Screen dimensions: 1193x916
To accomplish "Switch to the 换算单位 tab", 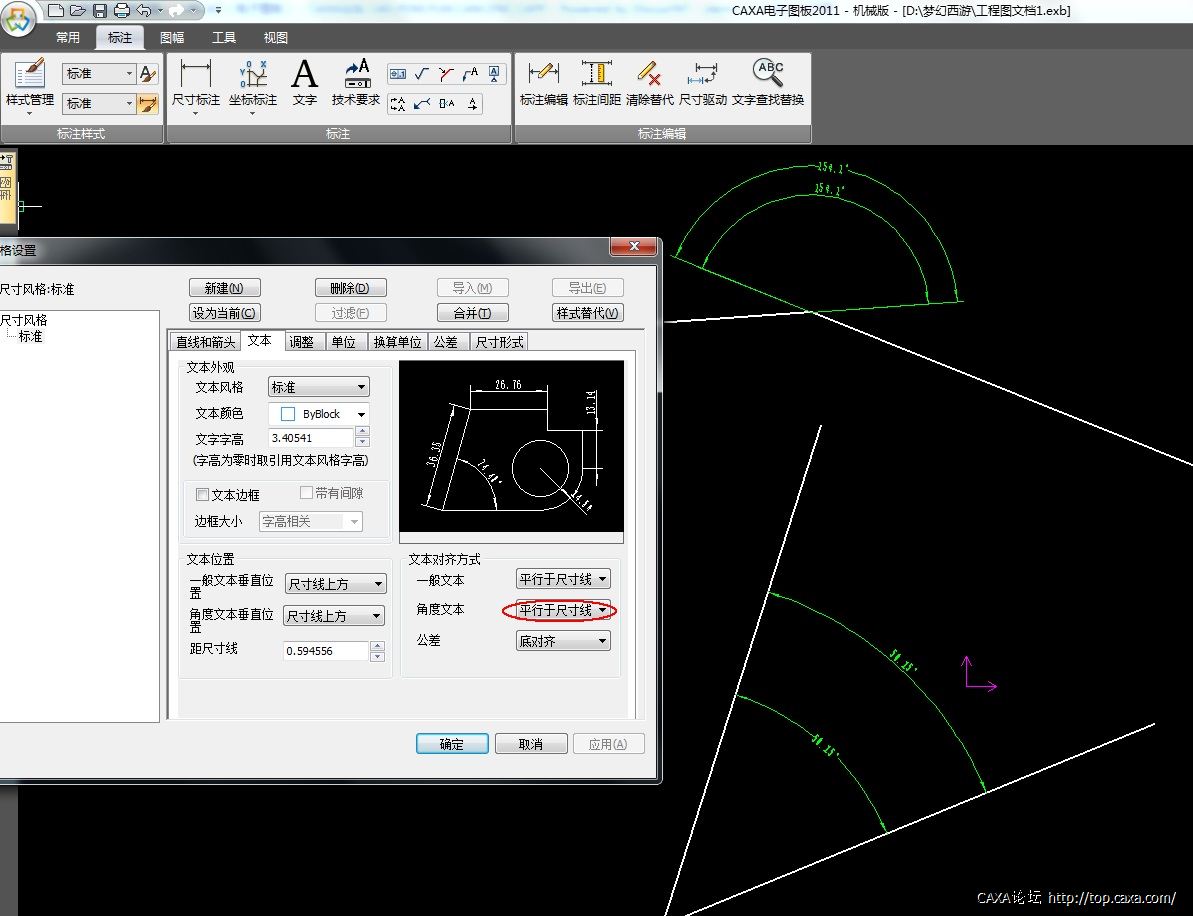I will click(x=397, y=342).
